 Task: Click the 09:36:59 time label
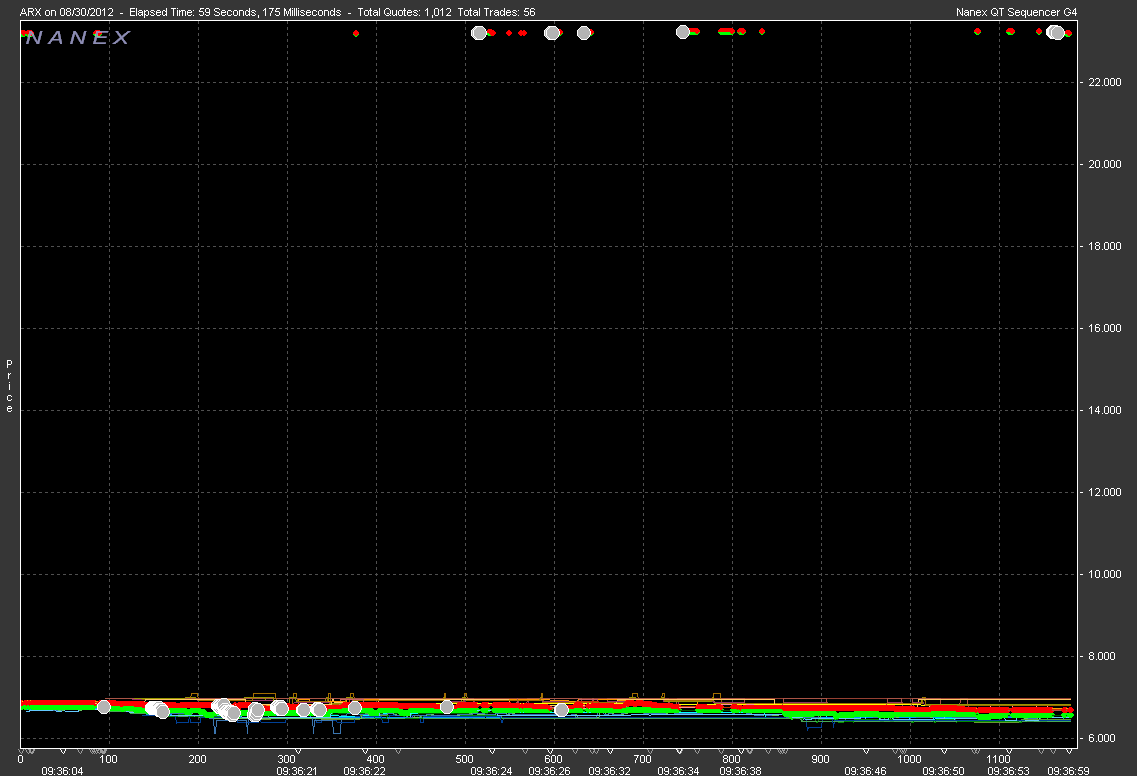coord(1068,771)
